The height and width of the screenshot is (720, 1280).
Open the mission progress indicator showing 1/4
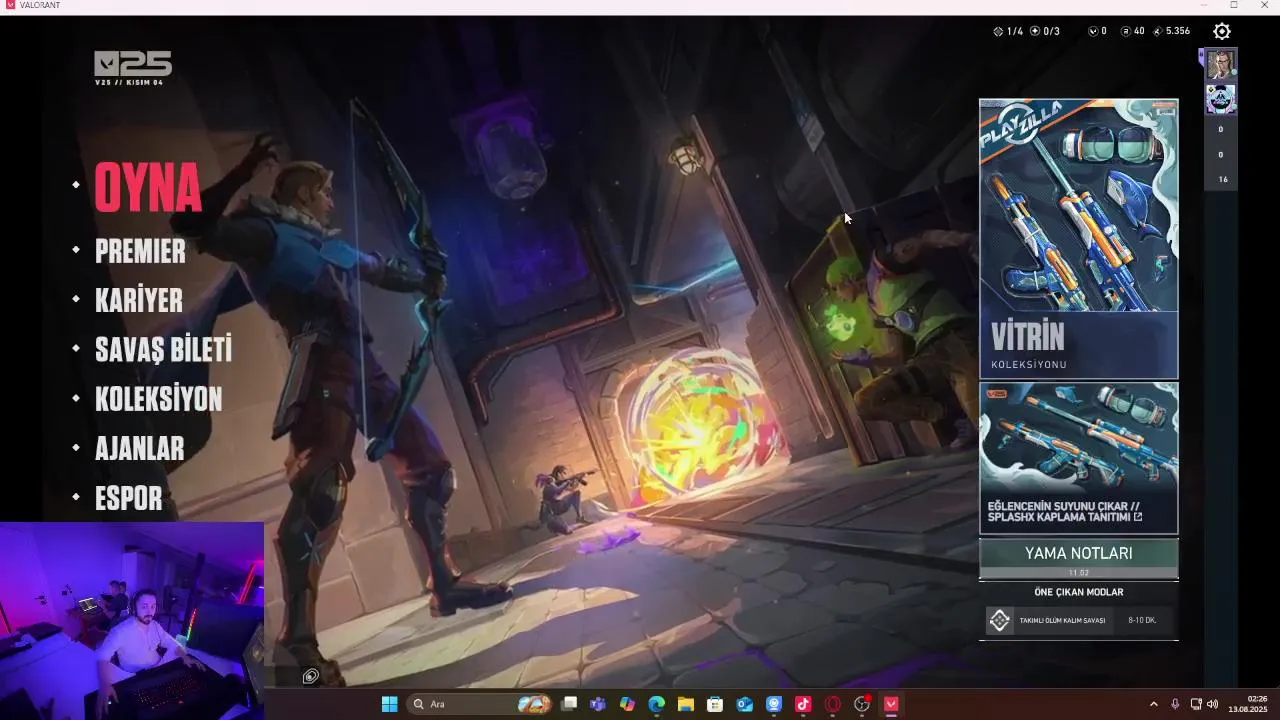(1008, 31)
